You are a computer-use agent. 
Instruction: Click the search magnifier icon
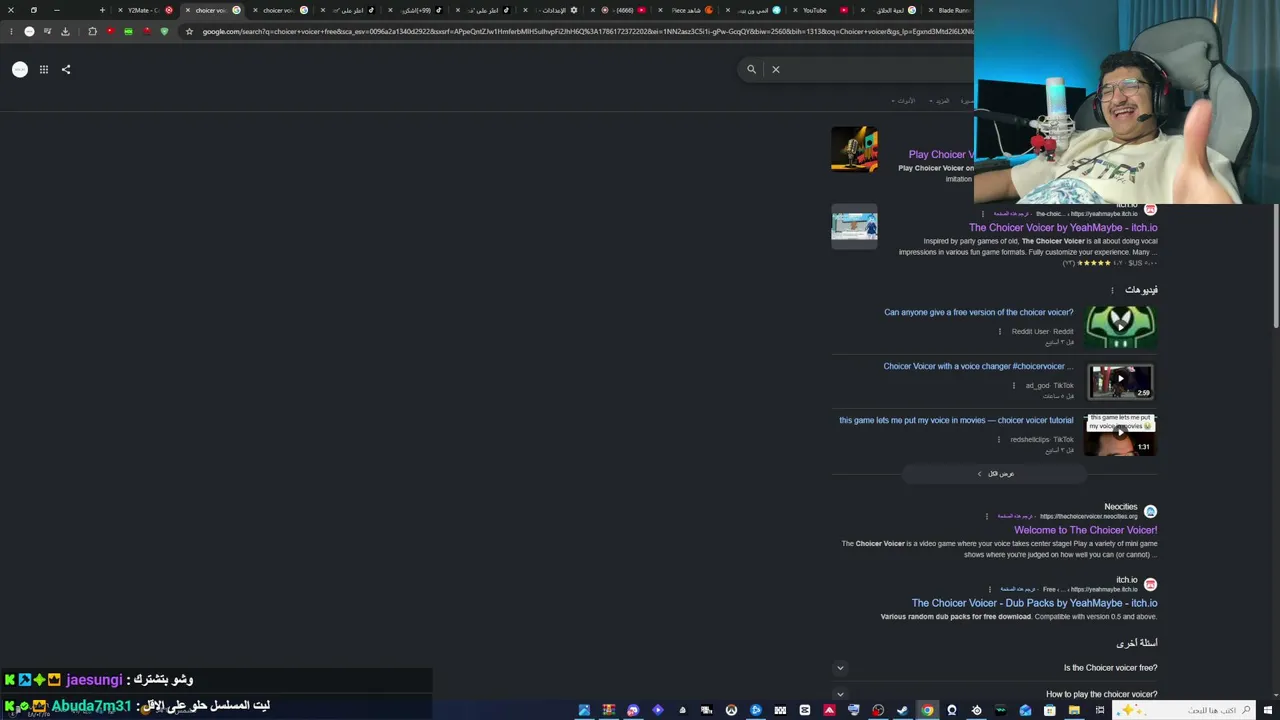point(751,69)
